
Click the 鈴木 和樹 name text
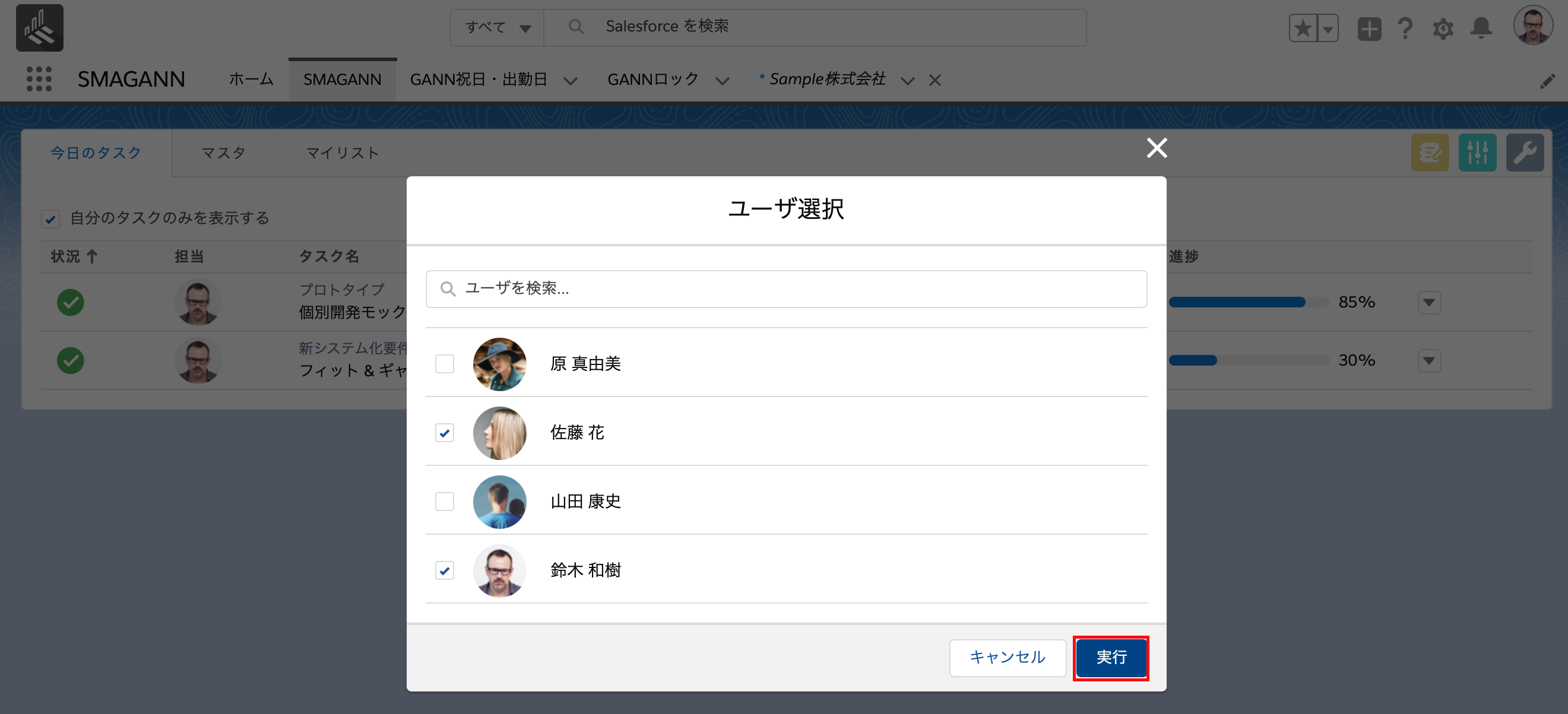coord(585,570)
